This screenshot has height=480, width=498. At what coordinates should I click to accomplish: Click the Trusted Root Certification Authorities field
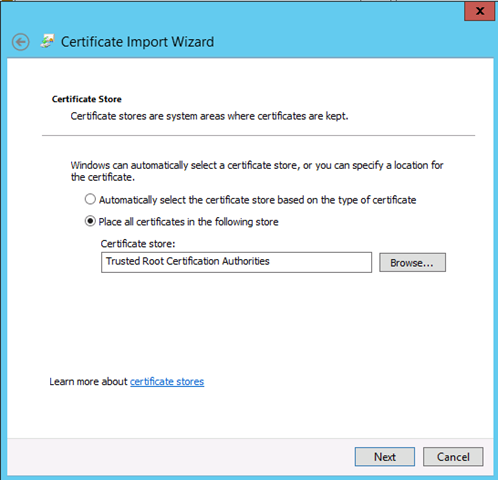point(236,262)
